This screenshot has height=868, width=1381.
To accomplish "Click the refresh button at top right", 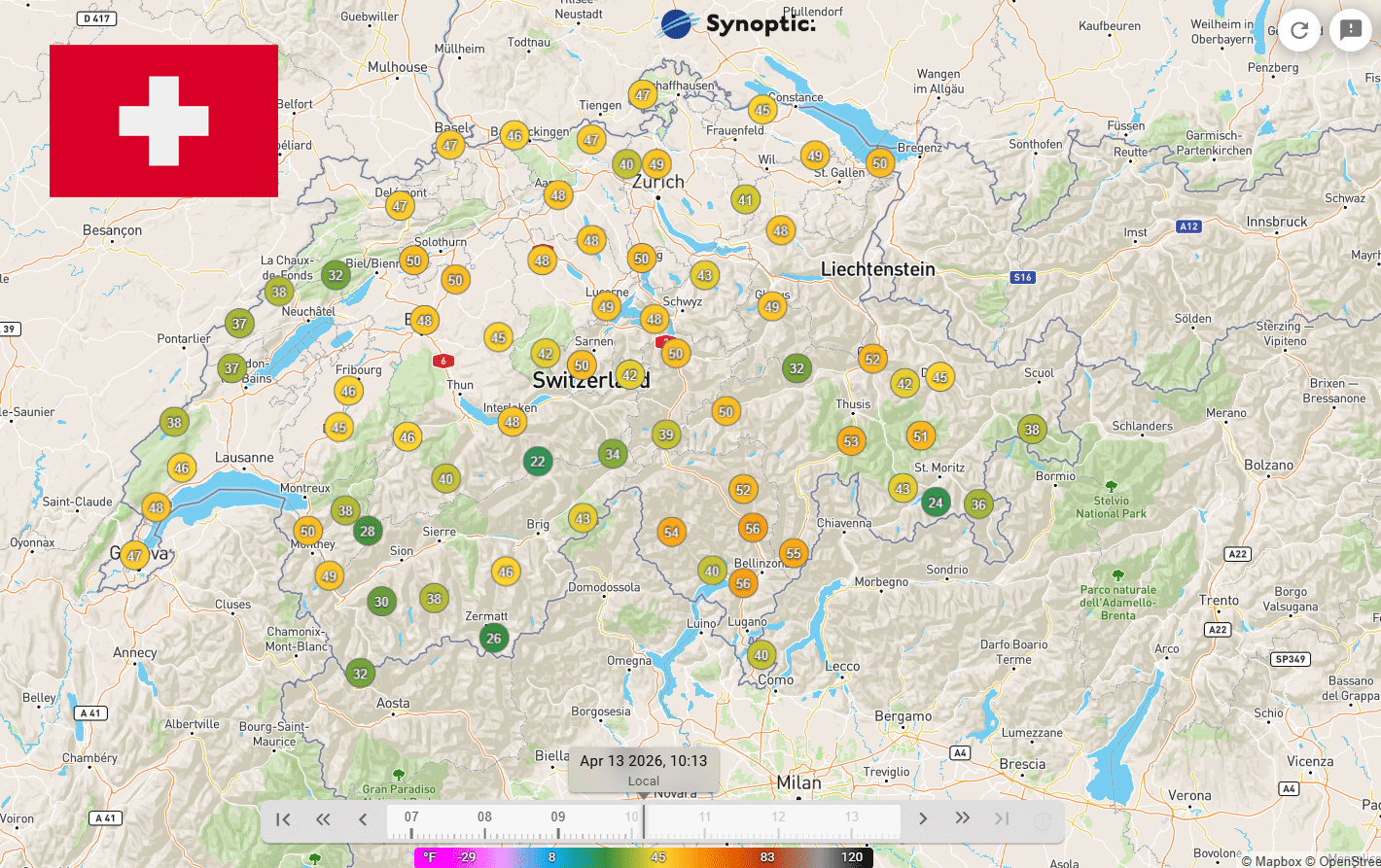I will (1299, 30).
